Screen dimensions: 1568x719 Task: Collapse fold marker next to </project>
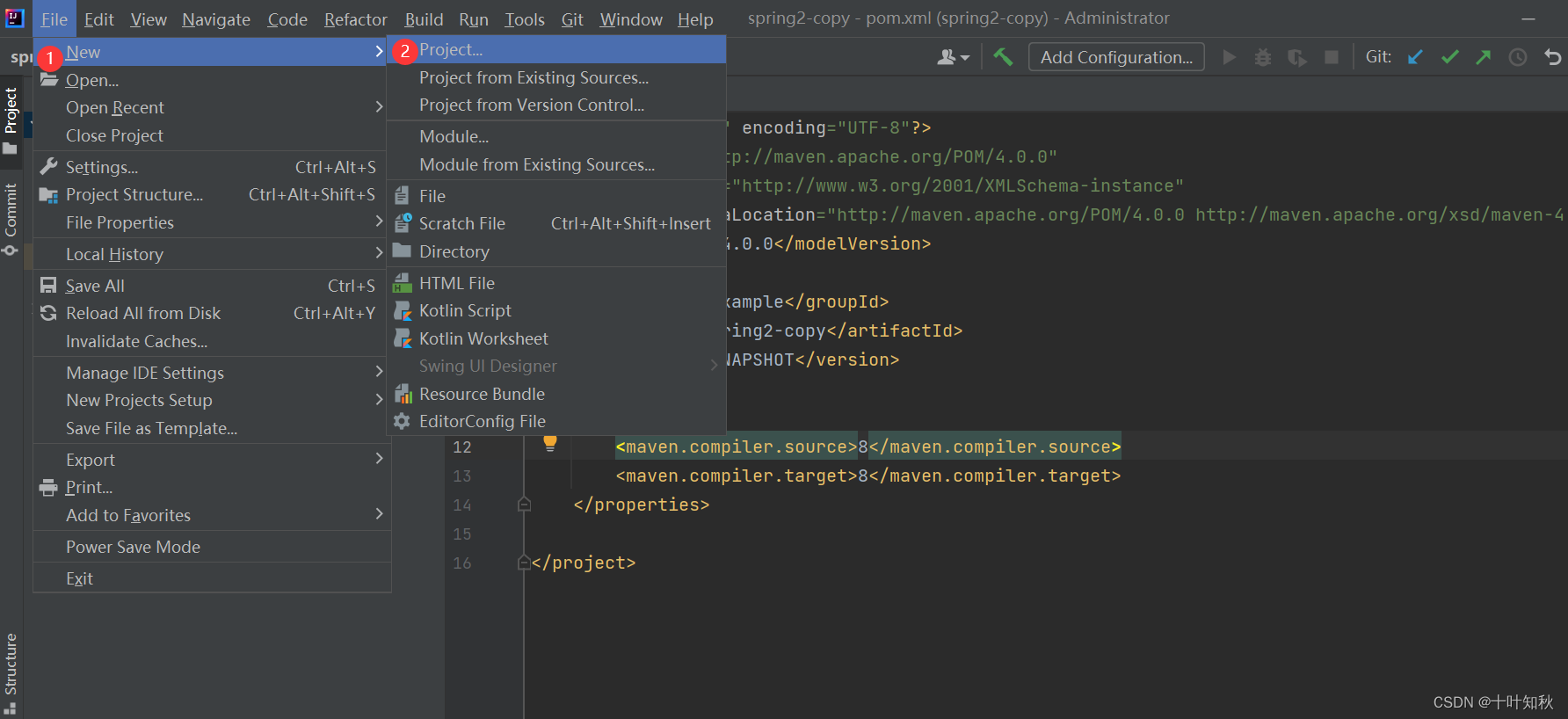coord(524,563)
